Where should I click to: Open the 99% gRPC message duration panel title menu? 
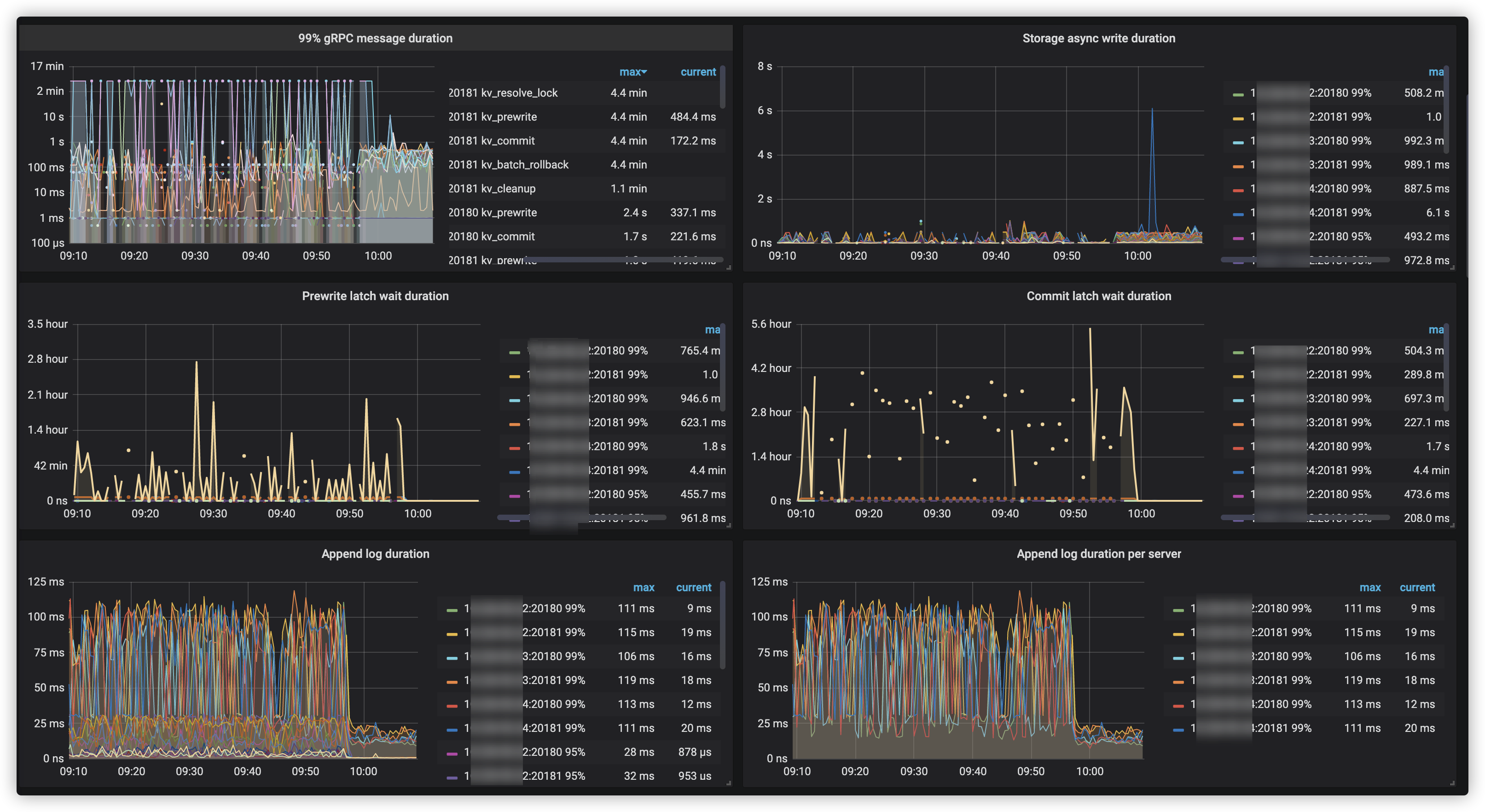(375, 38)
